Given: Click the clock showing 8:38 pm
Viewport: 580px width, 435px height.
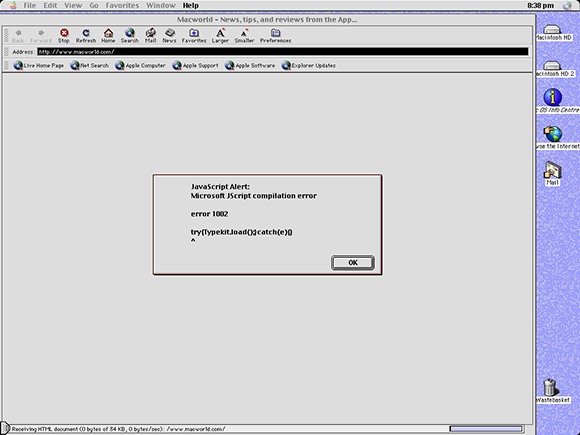Looking at the screenshot, I should point(540,5).
